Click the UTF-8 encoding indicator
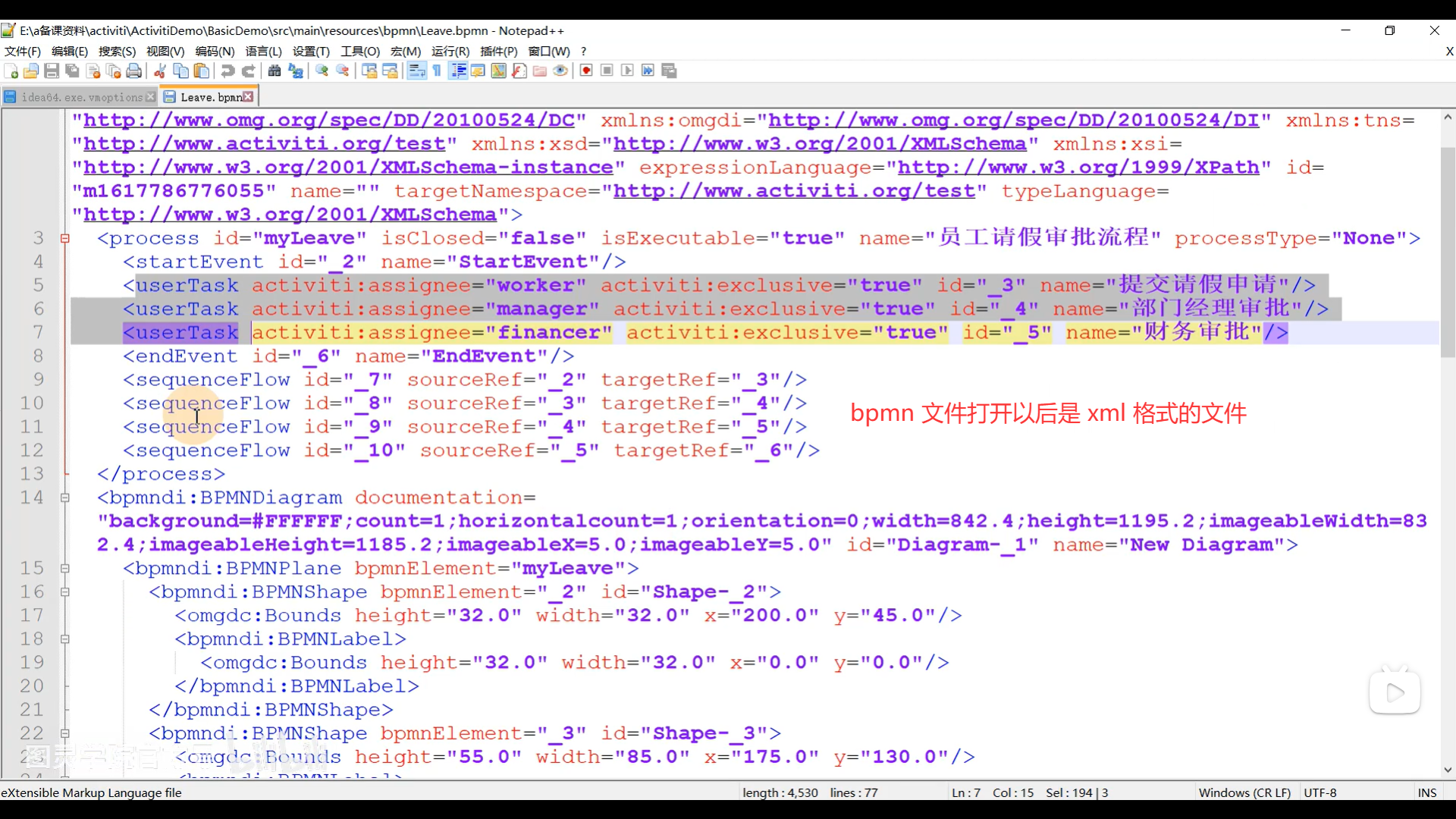The image size is (1456, 819). click(1320, 792)
